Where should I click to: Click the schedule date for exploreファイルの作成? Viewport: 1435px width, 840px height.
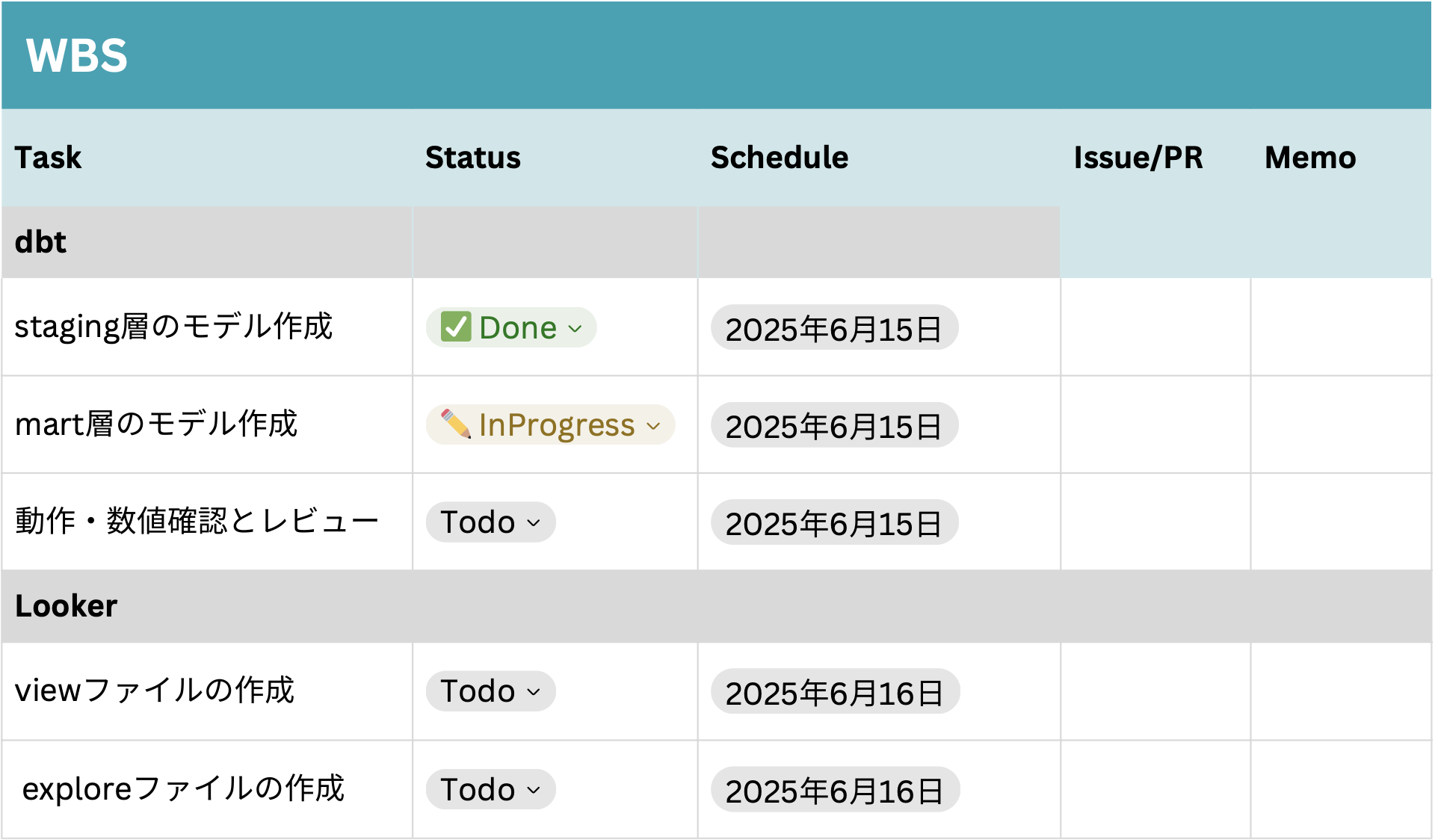pyautogui.click(x=835, y=789)
